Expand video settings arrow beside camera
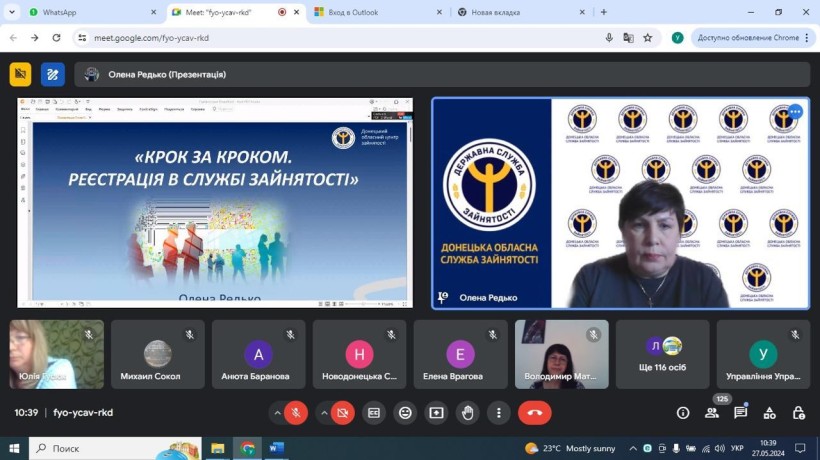The width and height of the screenshot is (820, 460). click(x=324, y=413)
